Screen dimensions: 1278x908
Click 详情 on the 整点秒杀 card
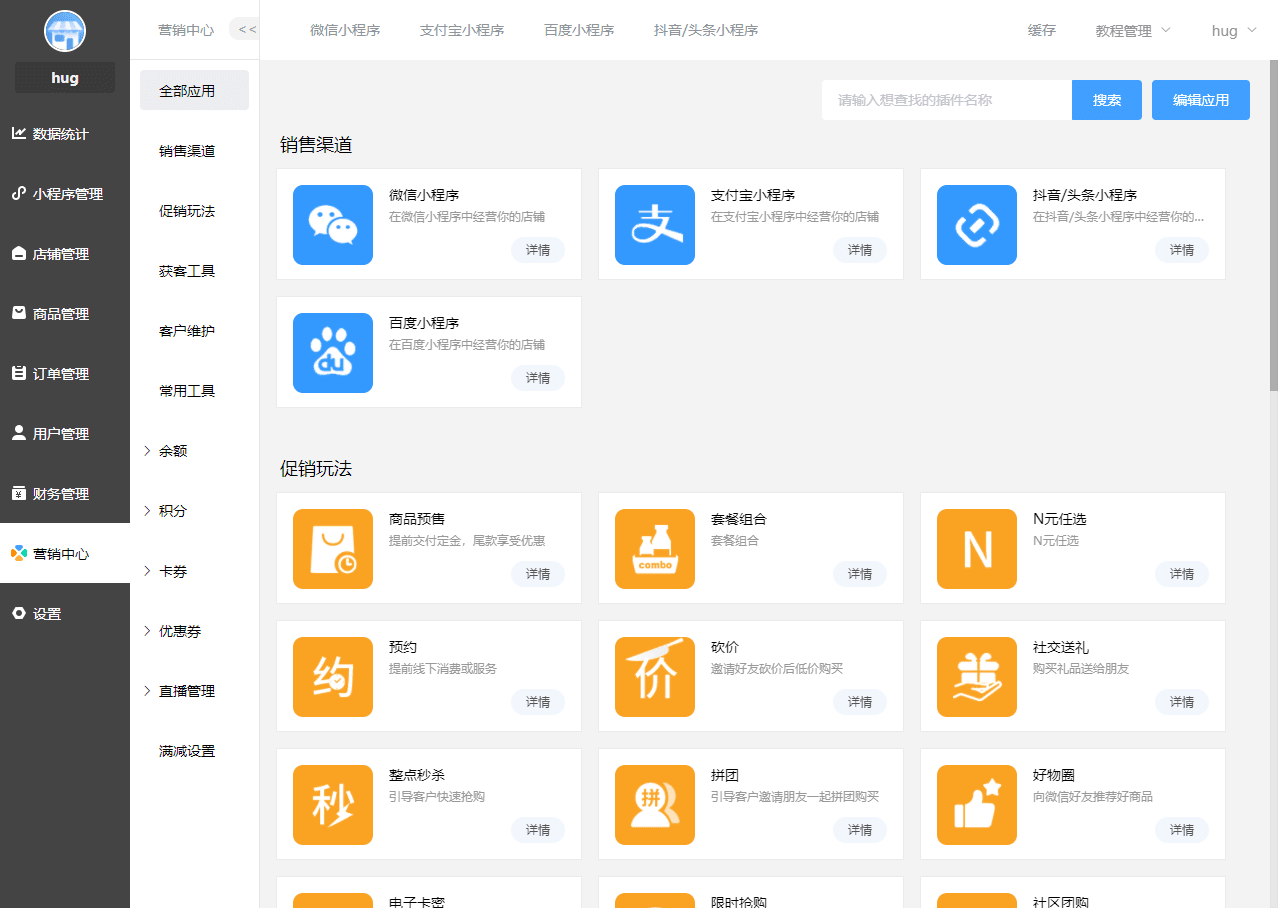pyautogui.click(x=538, y=830)
